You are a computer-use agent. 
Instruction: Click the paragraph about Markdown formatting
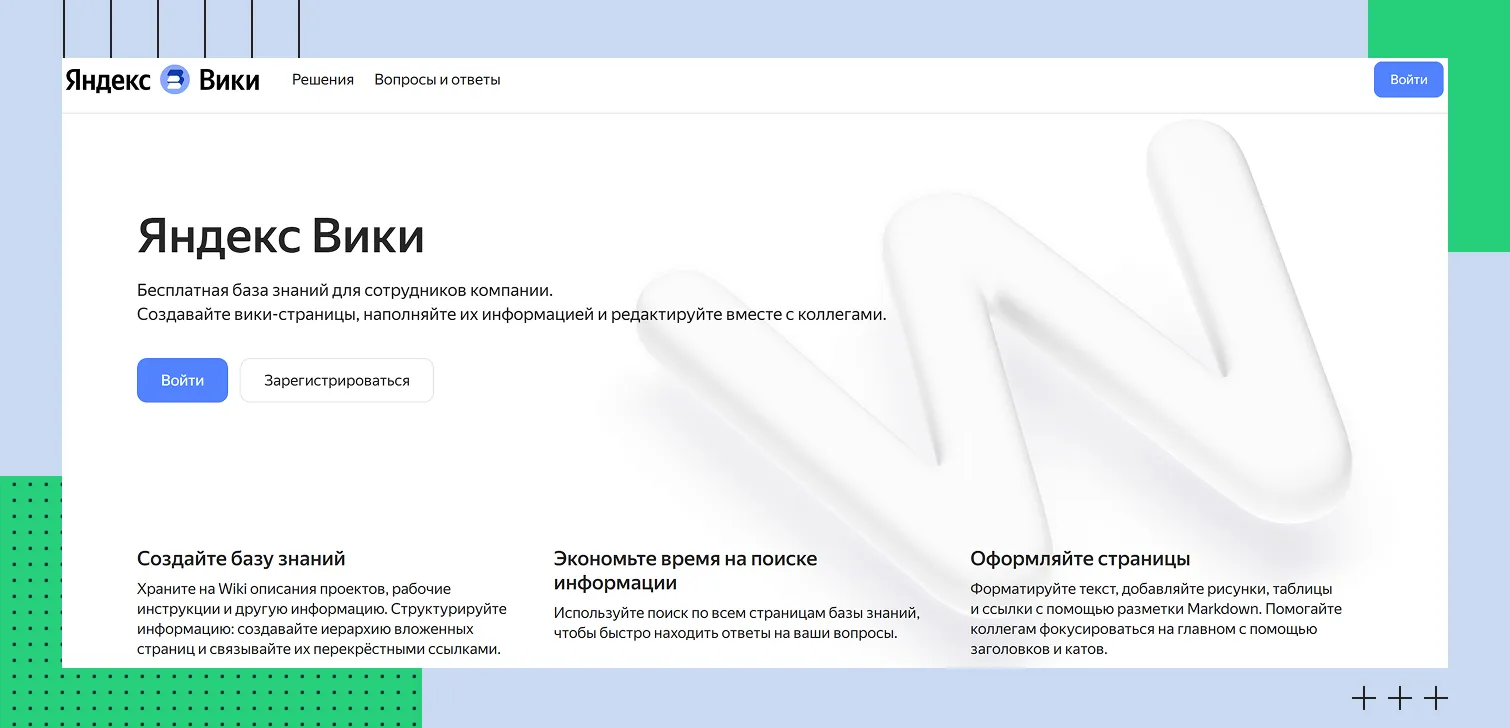tap(1155, 619)
